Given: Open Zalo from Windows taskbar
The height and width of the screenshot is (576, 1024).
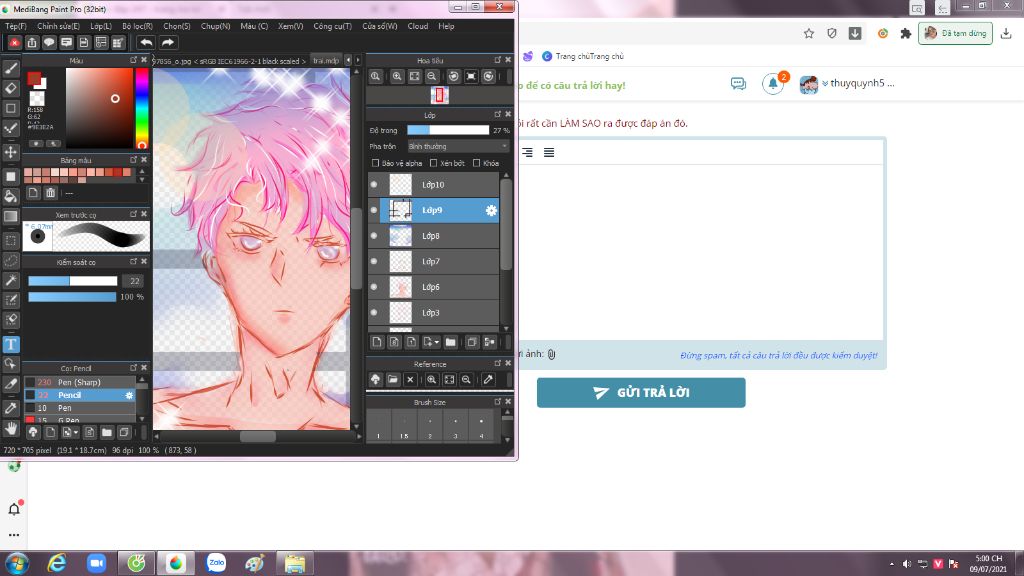Looking at the screenshot, I should (216, 562).
